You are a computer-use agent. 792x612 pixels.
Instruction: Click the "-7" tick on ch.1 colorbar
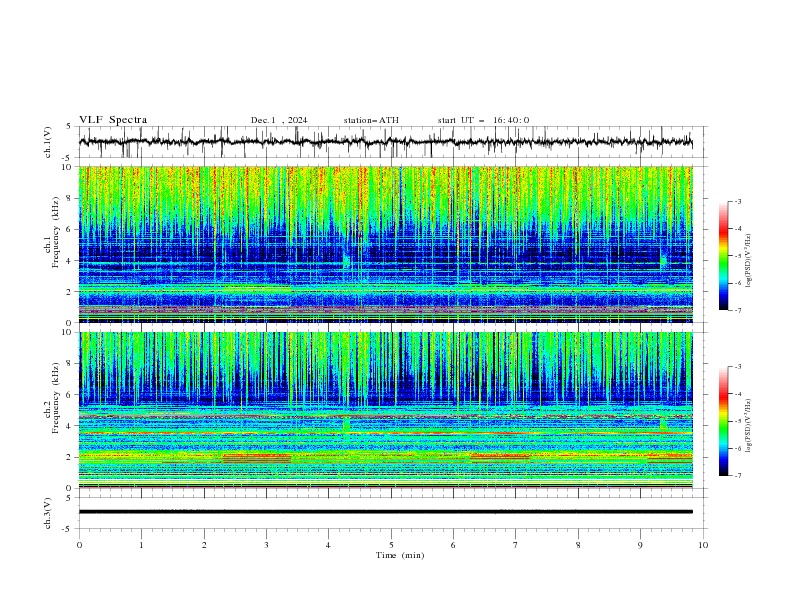coord(737,310)
